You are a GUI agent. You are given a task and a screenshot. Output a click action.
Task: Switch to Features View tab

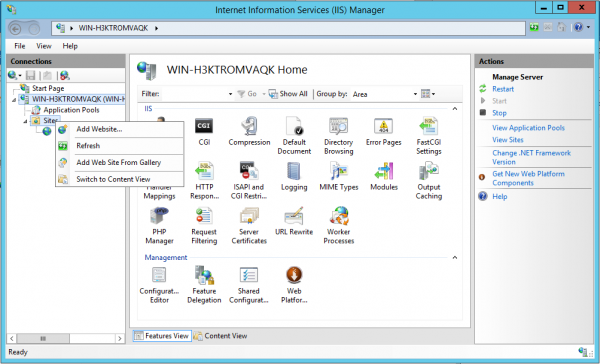pos(162,336)
